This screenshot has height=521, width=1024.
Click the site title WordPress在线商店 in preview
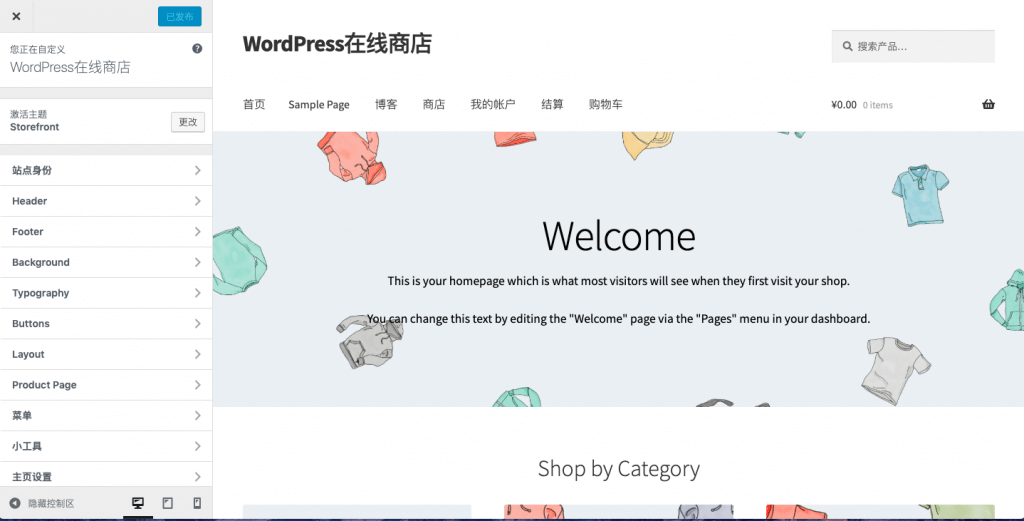337,44
